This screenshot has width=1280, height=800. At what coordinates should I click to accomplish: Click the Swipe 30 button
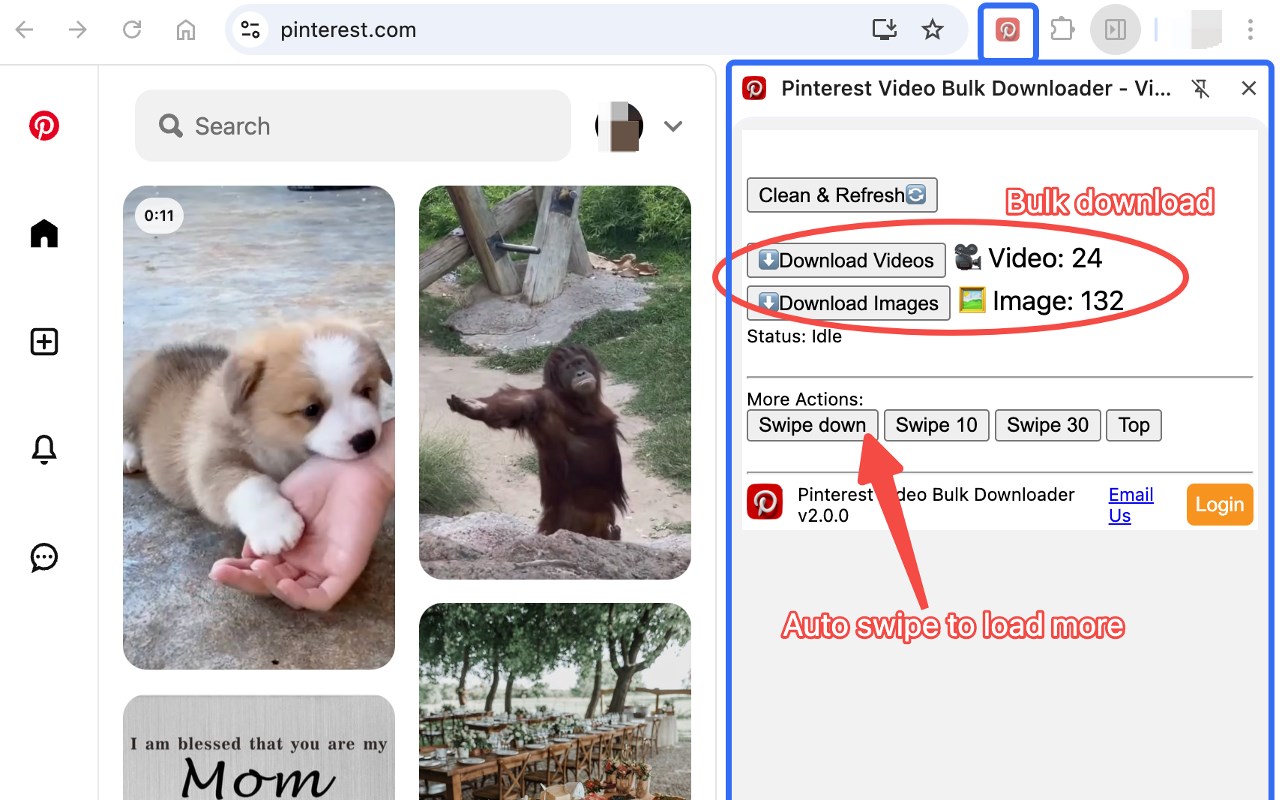click(1048, 425)
